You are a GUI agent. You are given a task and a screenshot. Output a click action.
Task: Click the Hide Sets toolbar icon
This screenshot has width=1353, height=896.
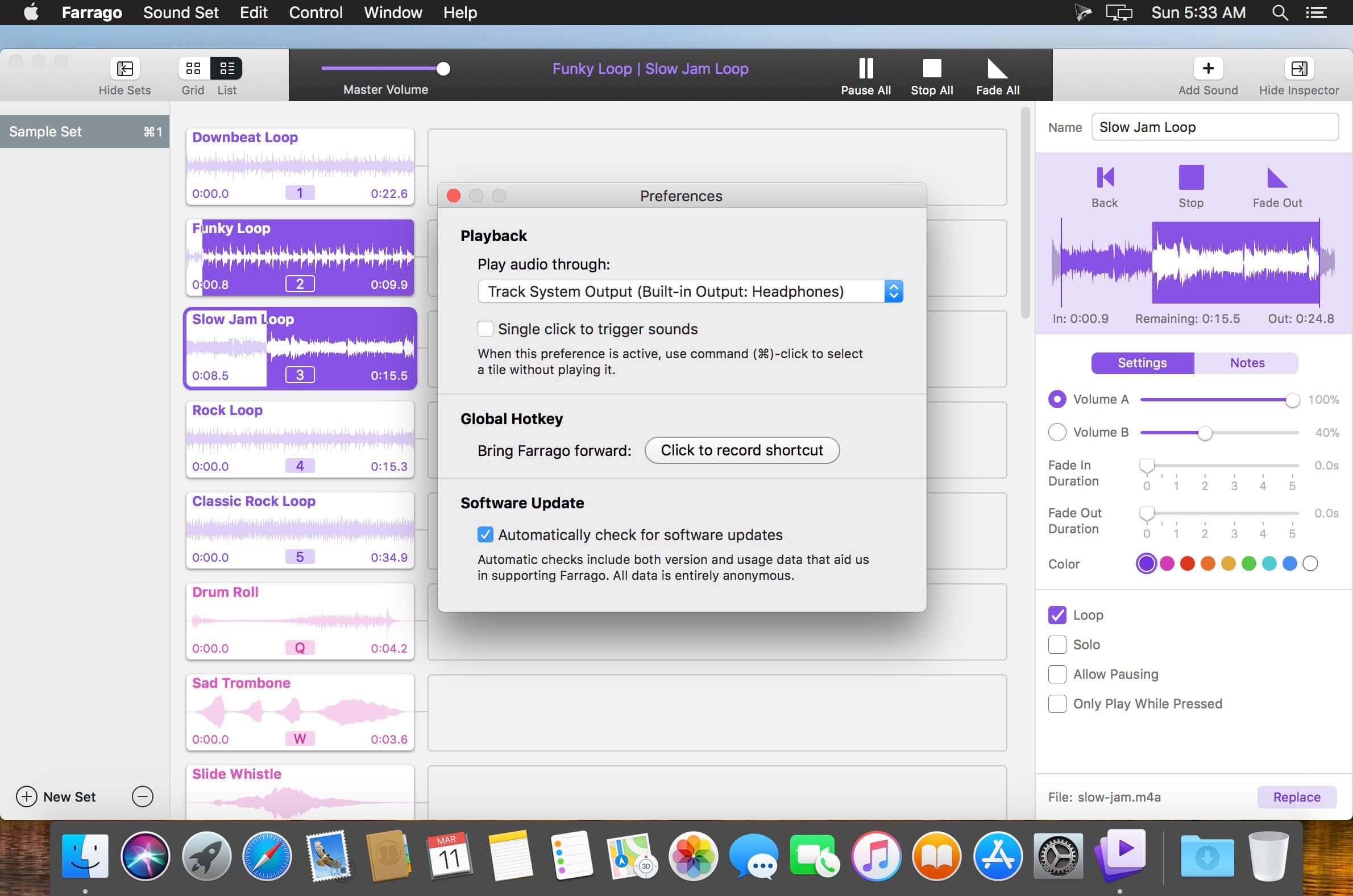[x=124, y=69]
